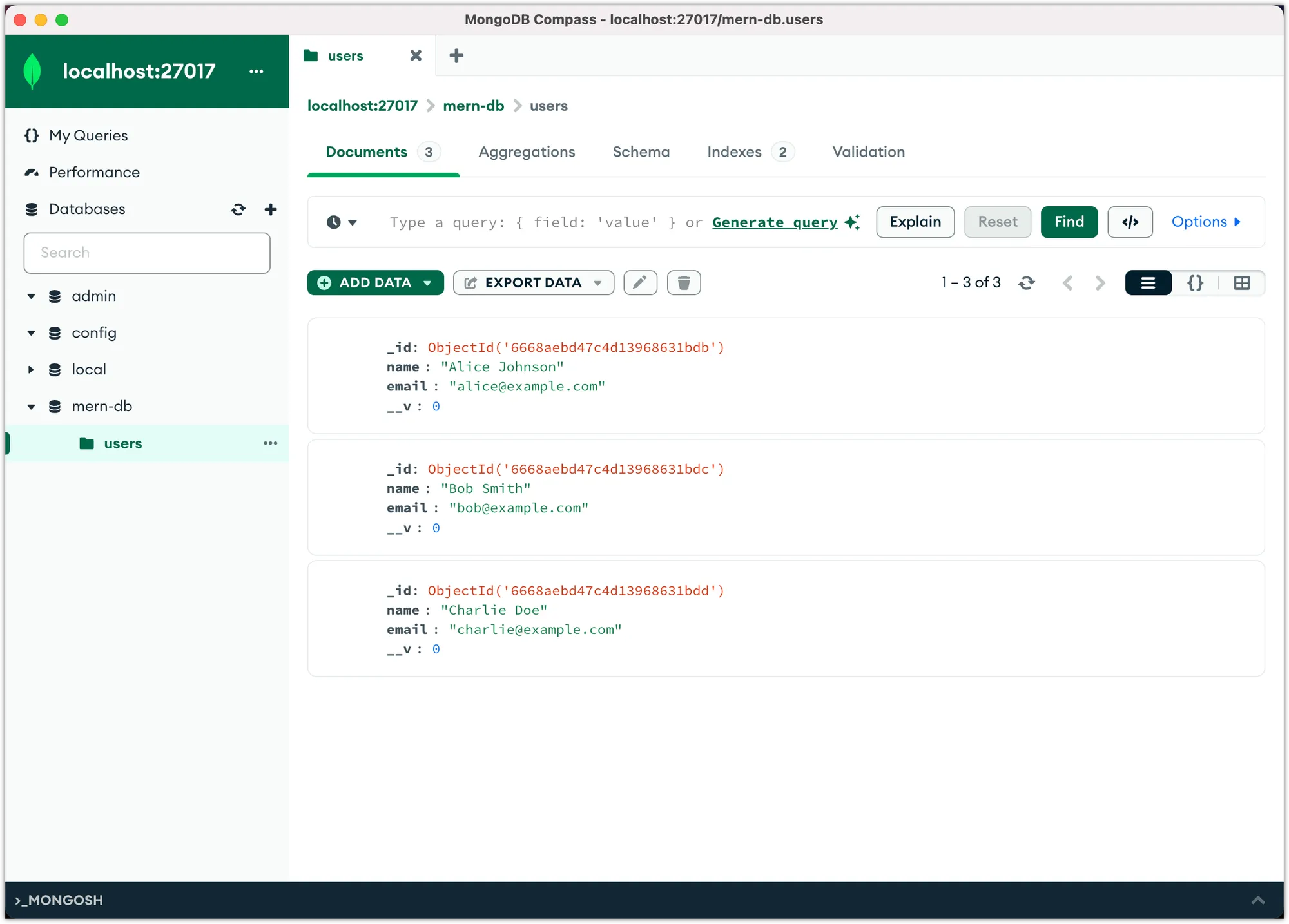This screenshot has width=1289, height=924.
Task: Switch to the Indexes tab
Action: 751,152
